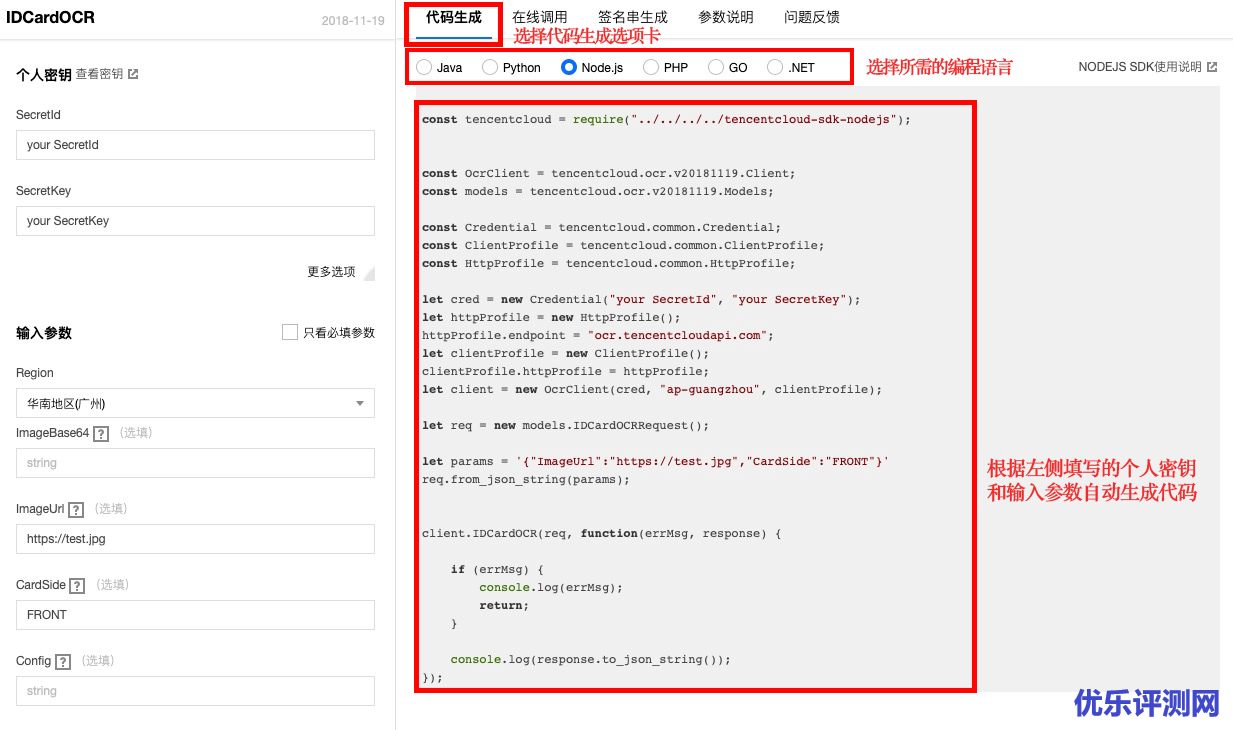
Task: Focus the SecretKey input field
Action: tap(195, 221)
